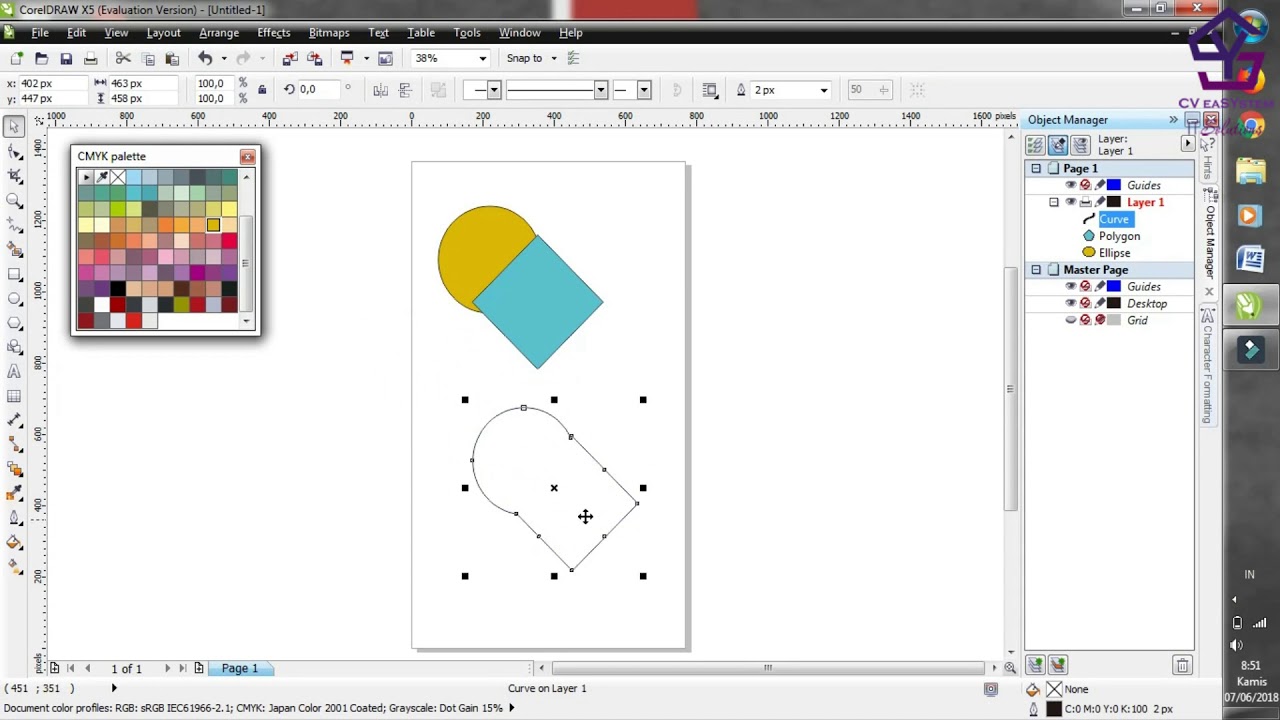Click the Cut scissors icon
Screen dimensions: 1280x720
[123, 59]
